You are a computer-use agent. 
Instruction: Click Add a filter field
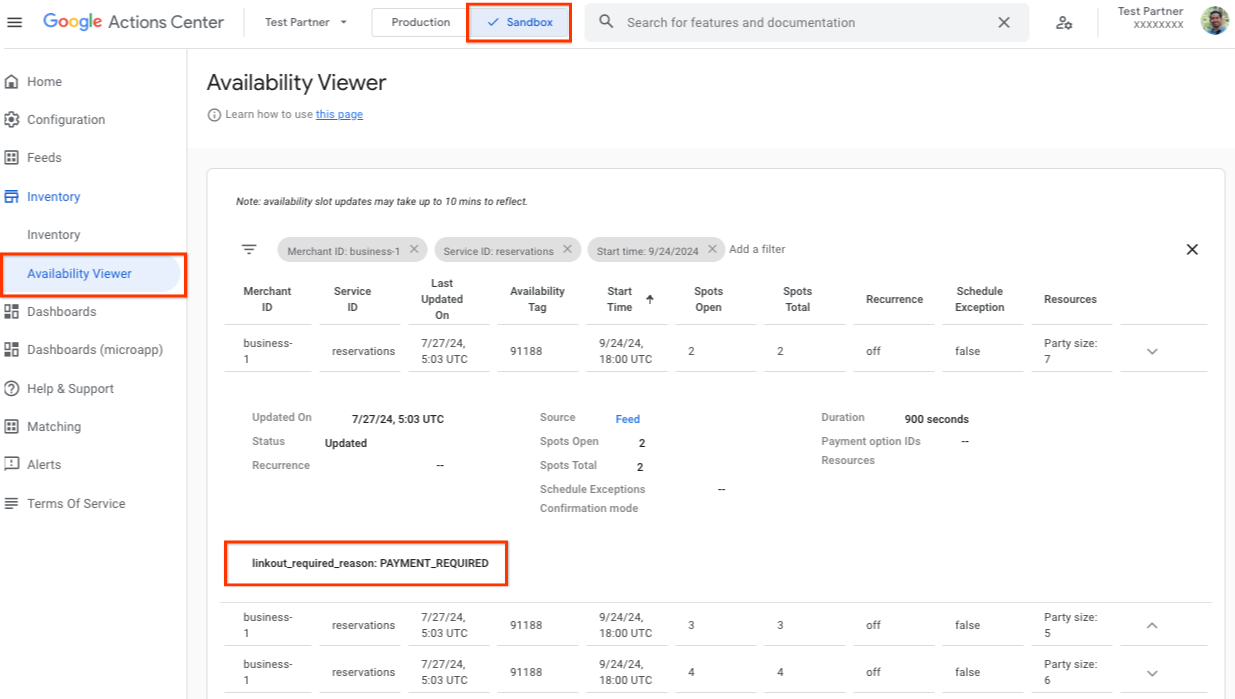click(x=758, y=249)
